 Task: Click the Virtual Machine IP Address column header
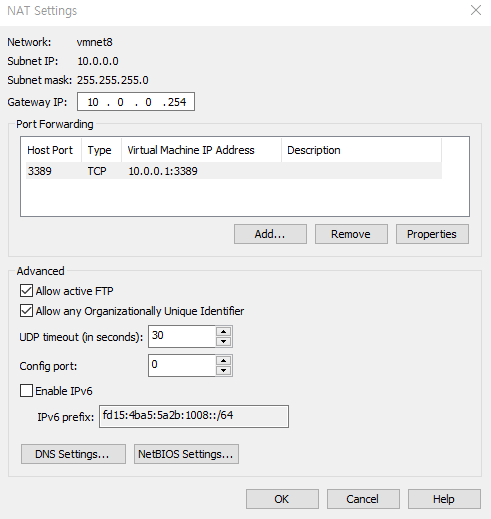coord(201,150)
